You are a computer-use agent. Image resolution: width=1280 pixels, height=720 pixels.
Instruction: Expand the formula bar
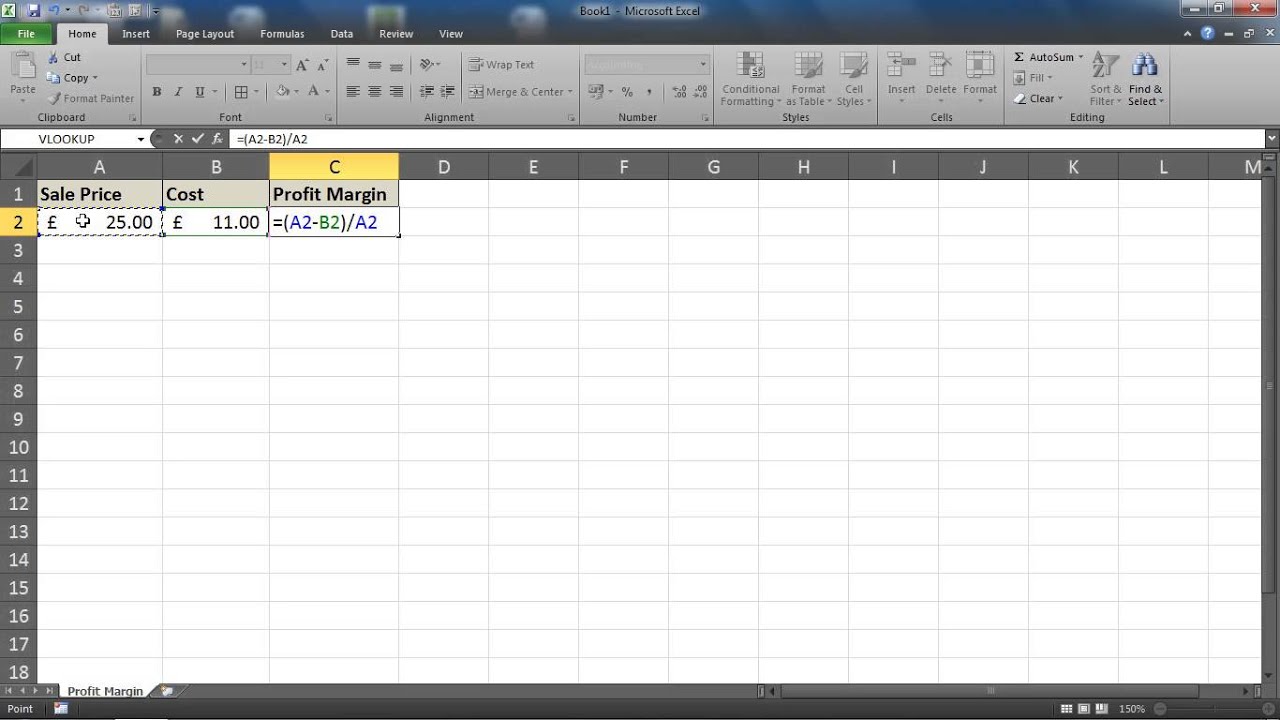pyautogui.click(x=1271, y=139)
